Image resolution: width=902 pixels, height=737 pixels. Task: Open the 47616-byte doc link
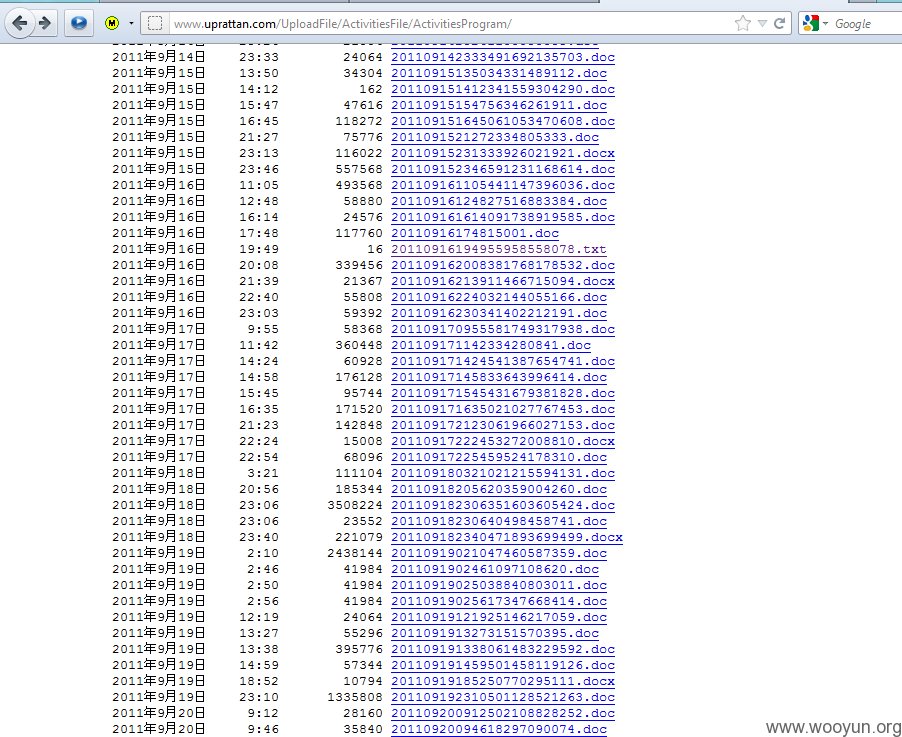click(x=499, y=105)
